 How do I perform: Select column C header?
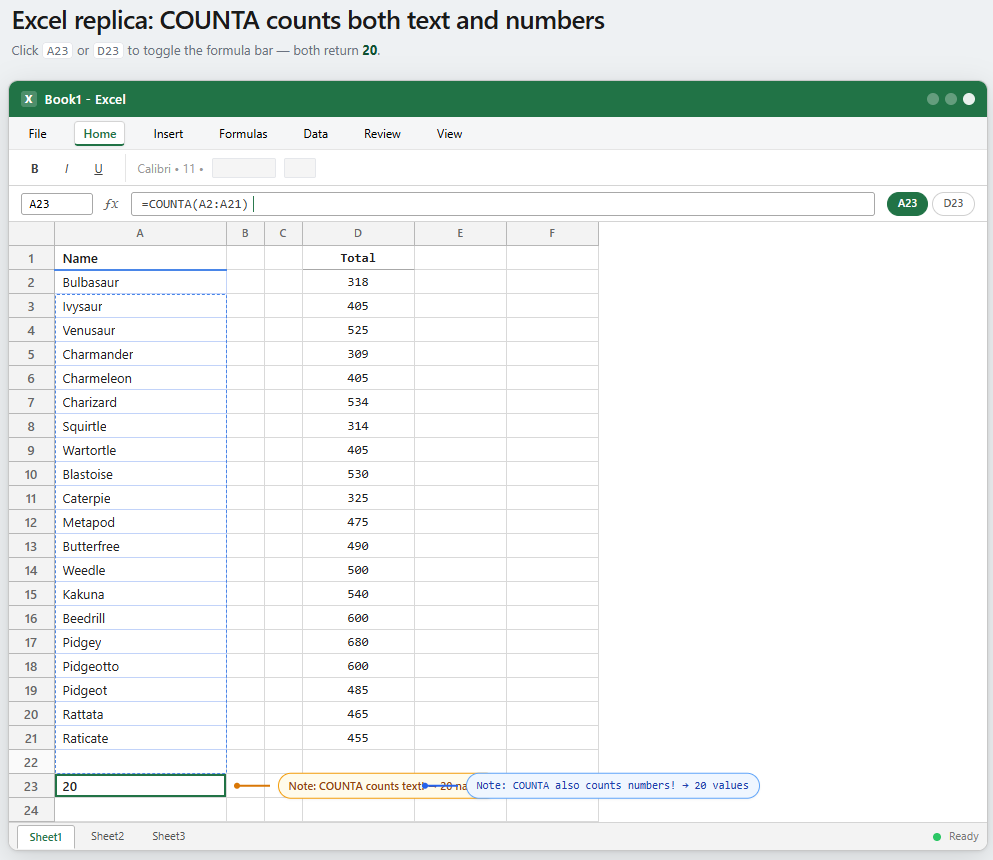pyautogui.click(x=283, y=233)
